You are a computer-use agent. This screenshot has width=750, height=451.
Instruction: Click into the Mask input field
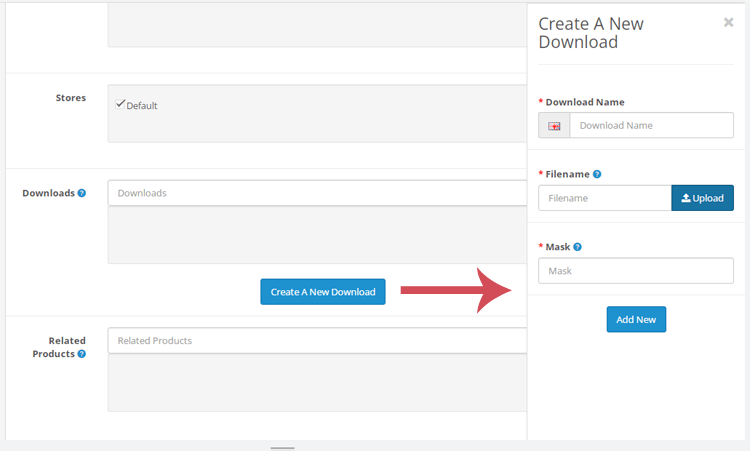(636, 271)
